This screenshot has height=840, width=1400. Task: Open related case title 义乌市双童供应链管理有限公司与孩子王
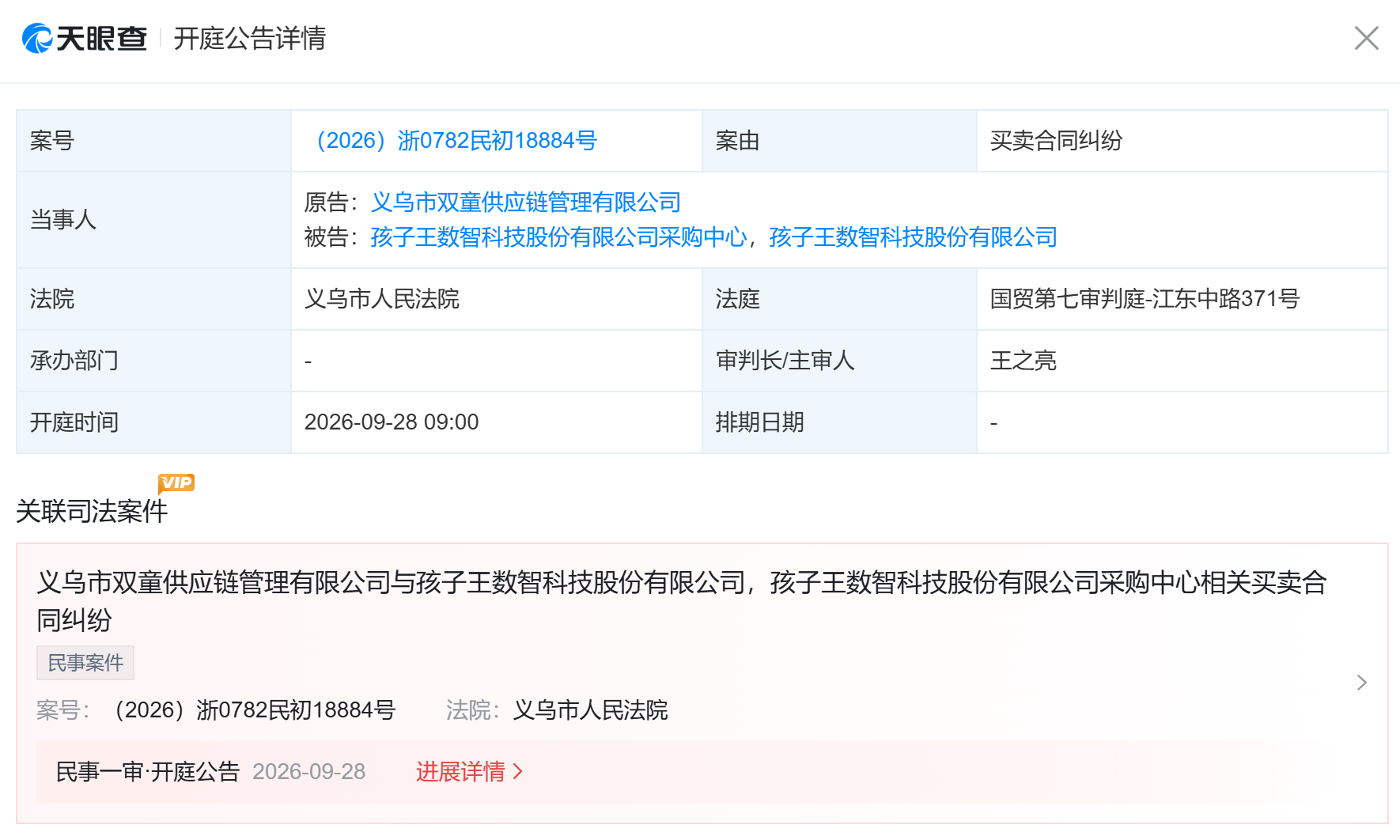click(682, 601)
